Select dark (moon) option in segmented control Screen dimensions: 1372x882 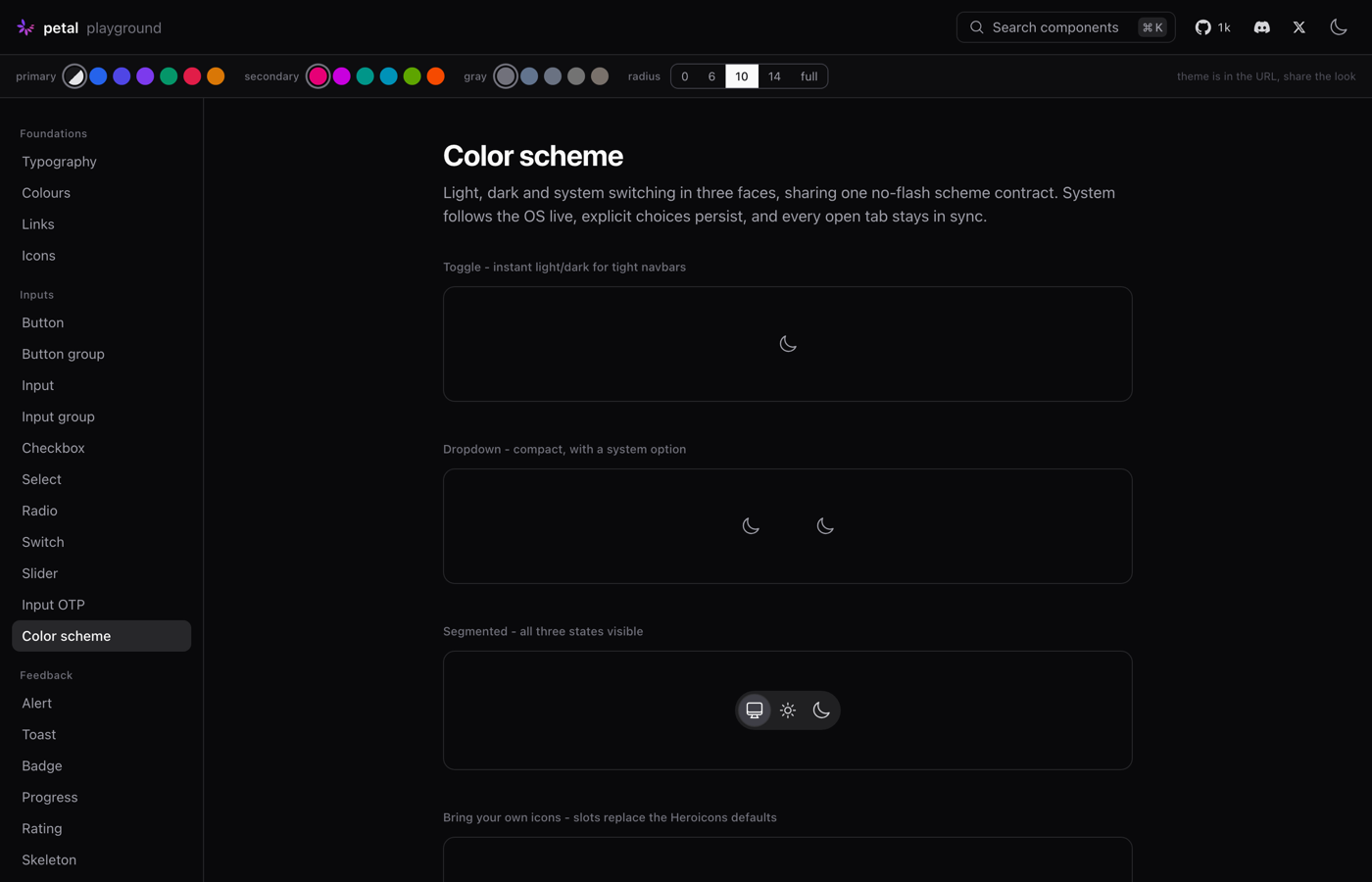[x=821, y=710]
